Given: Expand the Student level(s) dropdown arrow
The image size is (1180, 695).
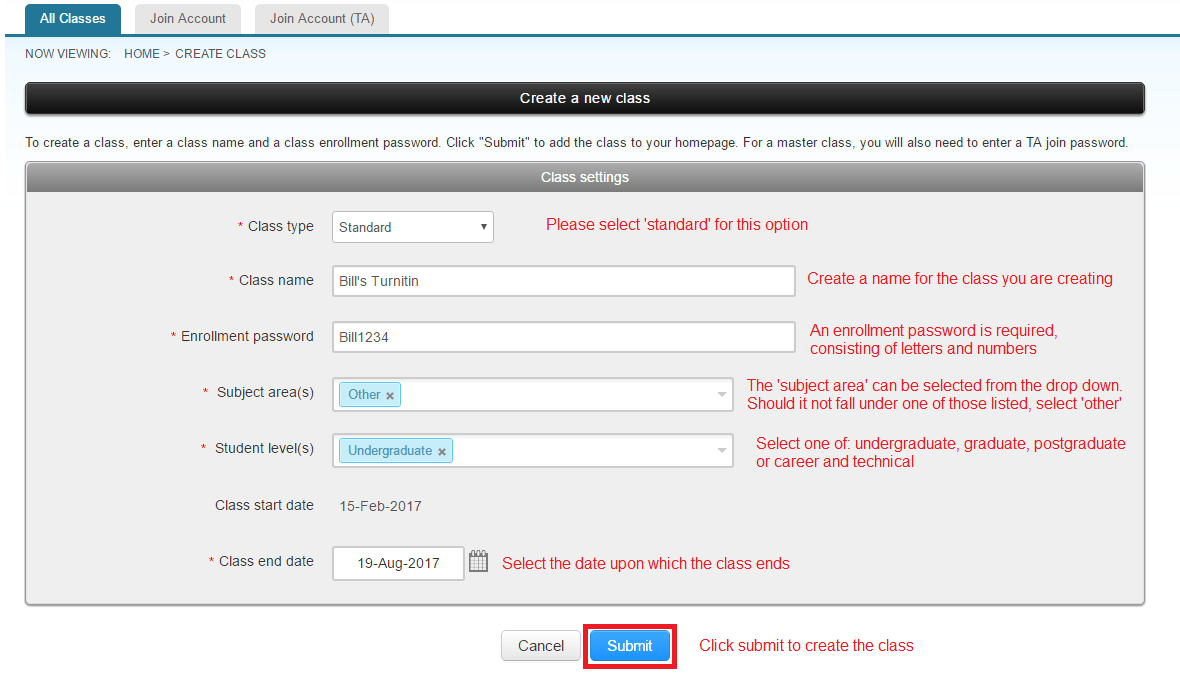Looking at the screenshot, I should click(722, 451).
